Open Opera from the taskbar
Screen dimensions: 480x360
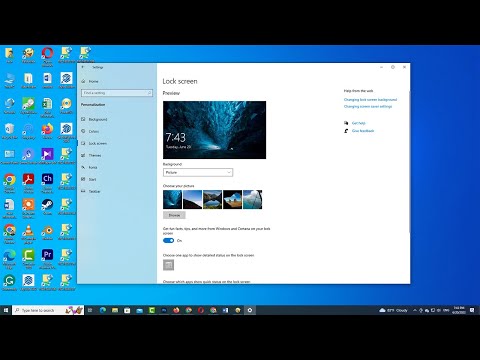coord(201,310)
